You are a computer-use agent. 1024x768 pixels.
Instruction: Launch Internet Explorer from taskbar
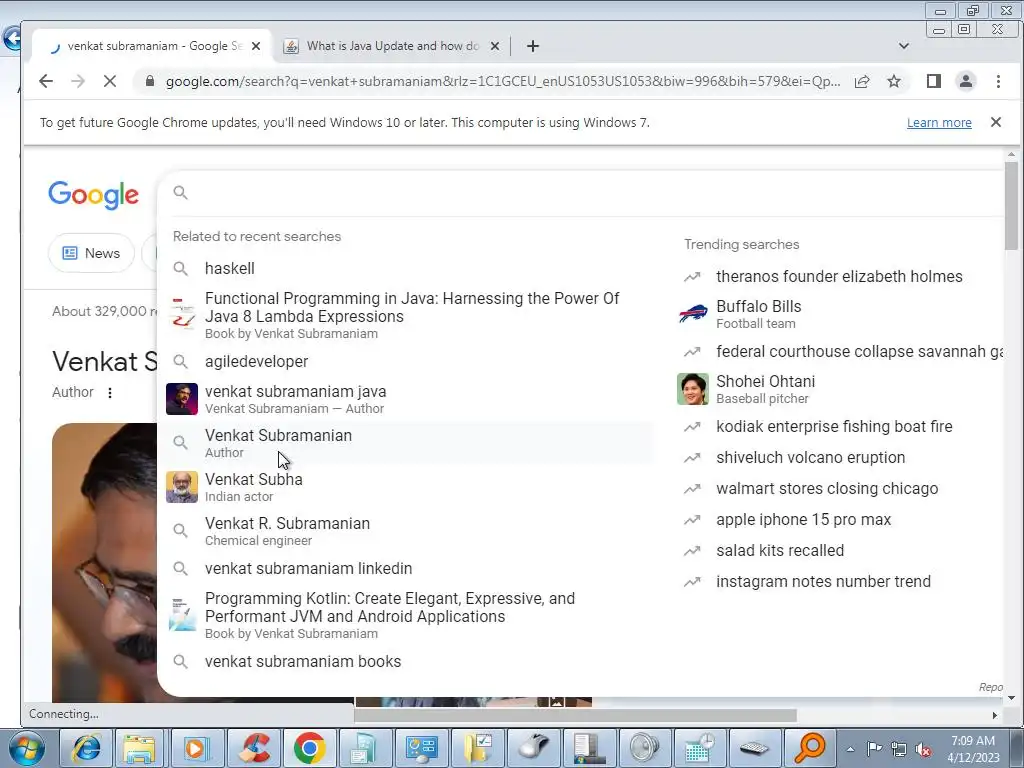(87, 748)
